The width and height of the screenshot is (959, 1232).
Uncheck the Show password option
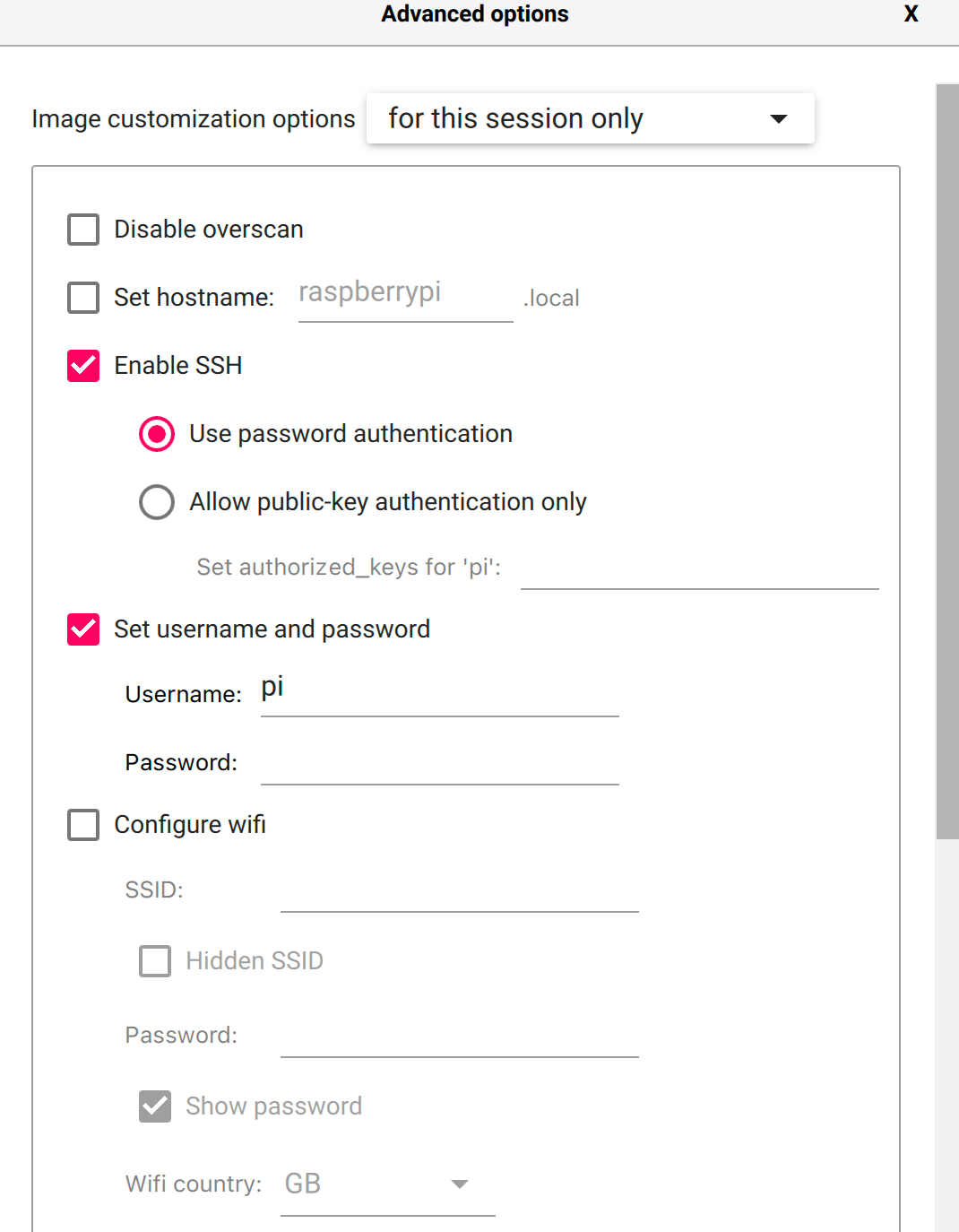(x=154, y=1106)
